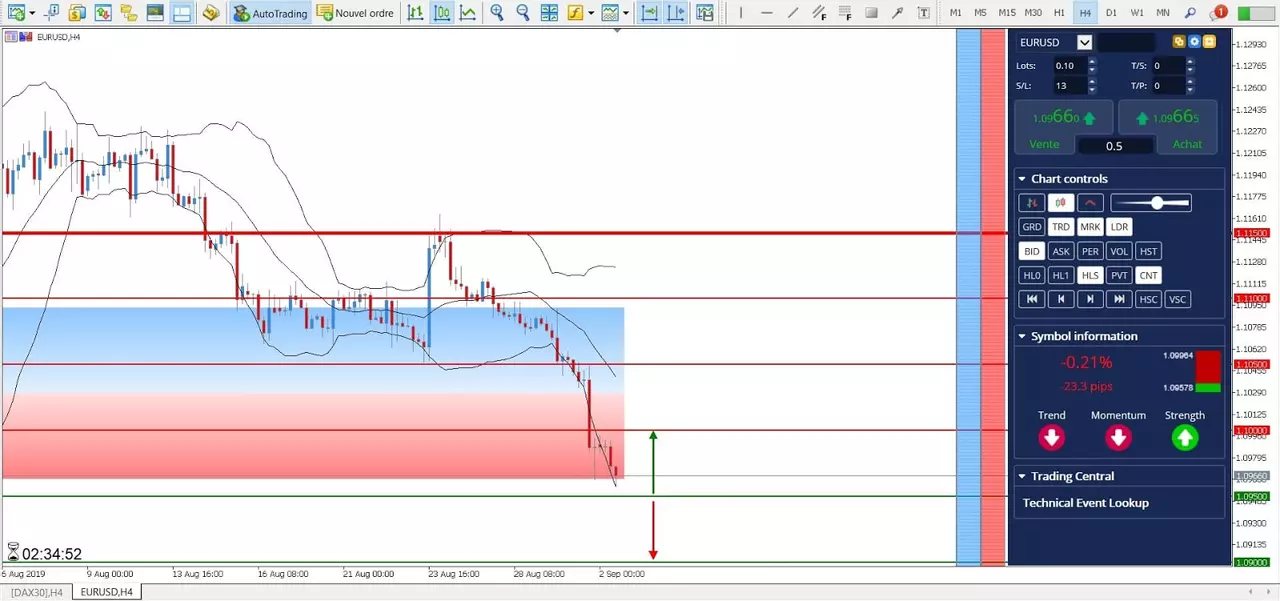Collapse the Trading Central section
The width and height of the screenshot is (1280, 601).
[x=1022, y=477]
